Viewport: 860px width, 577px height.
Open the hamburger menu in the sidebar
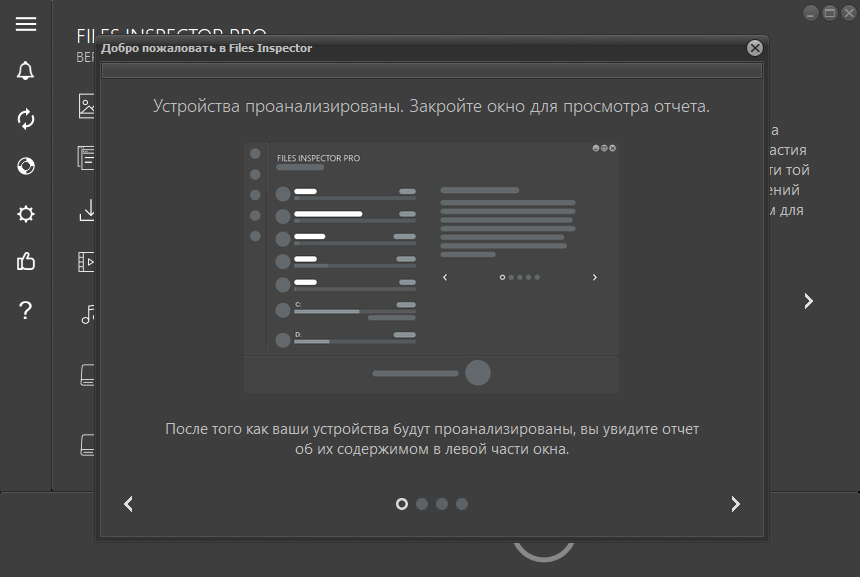click(x=26, y=24)
